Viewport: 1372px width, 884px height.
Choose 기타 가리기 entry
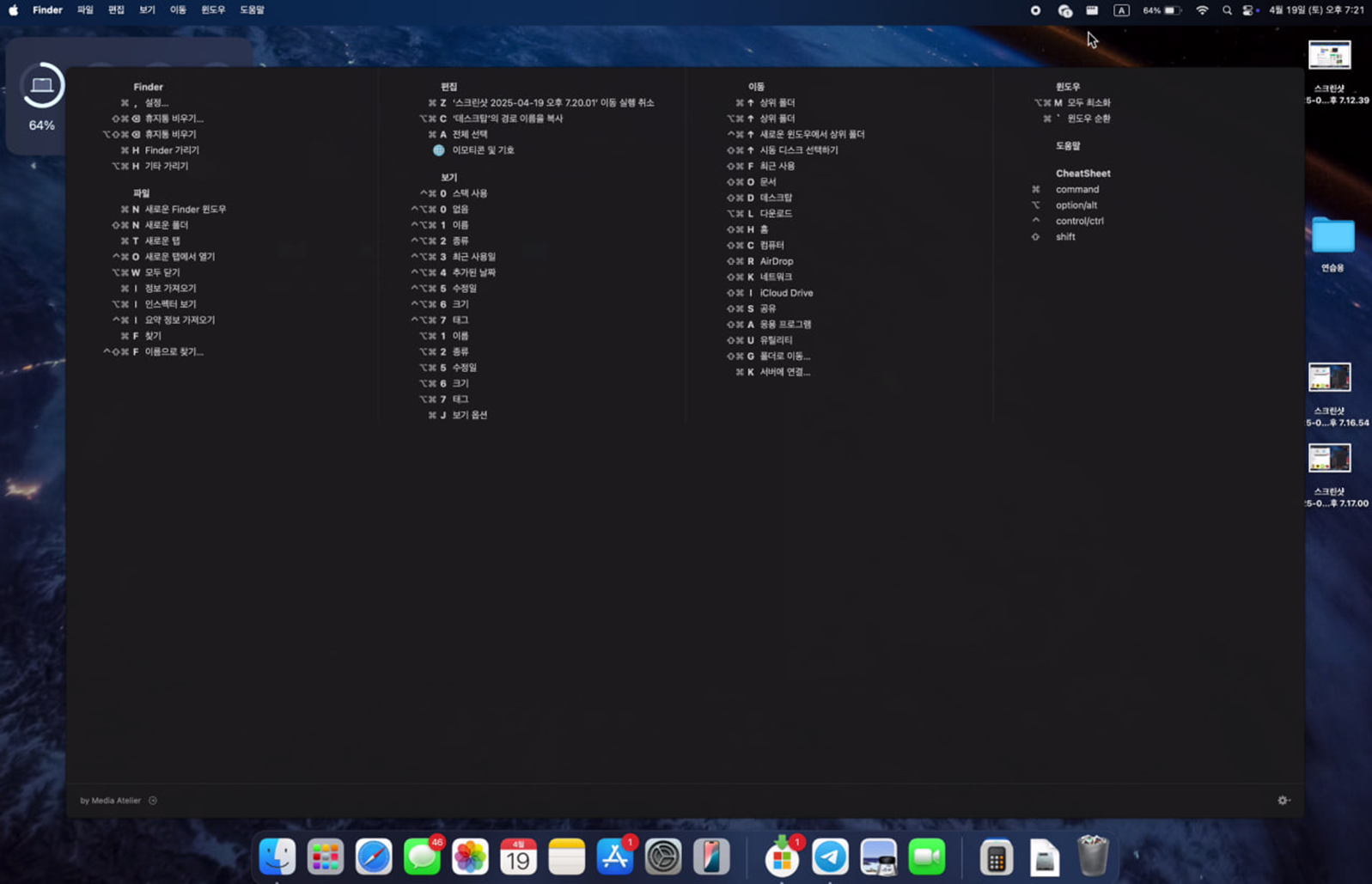[166, 166]
